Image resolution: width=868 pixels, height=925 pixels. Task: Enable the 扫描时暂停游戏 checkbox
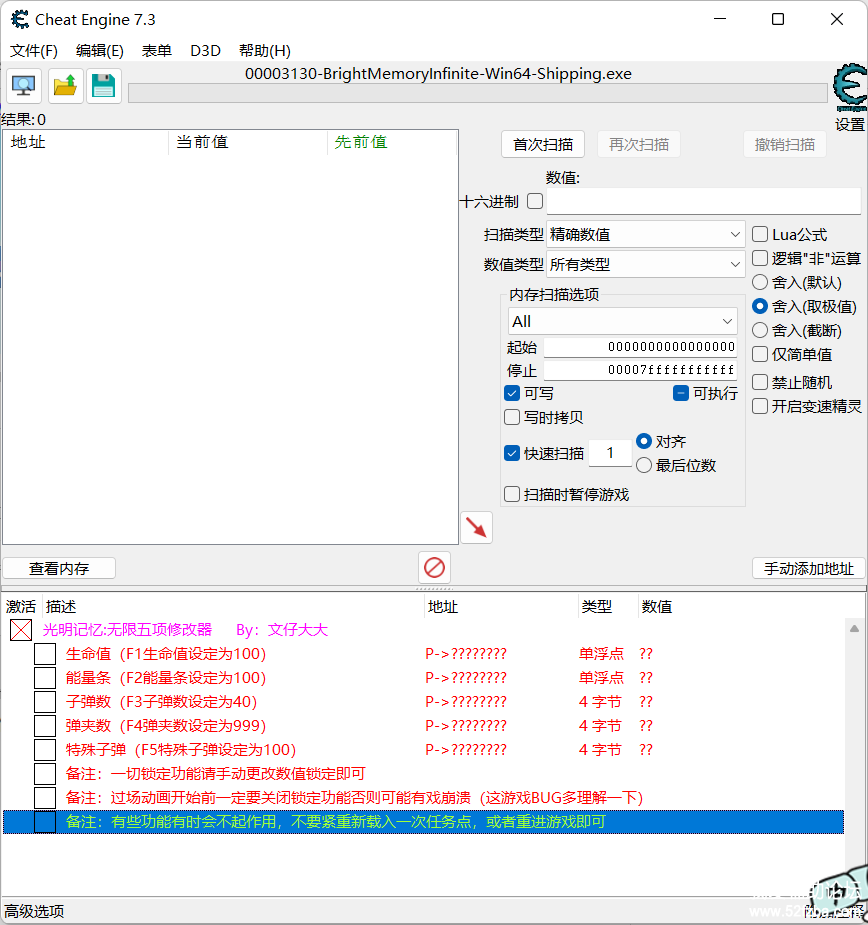tap(512, 494)
